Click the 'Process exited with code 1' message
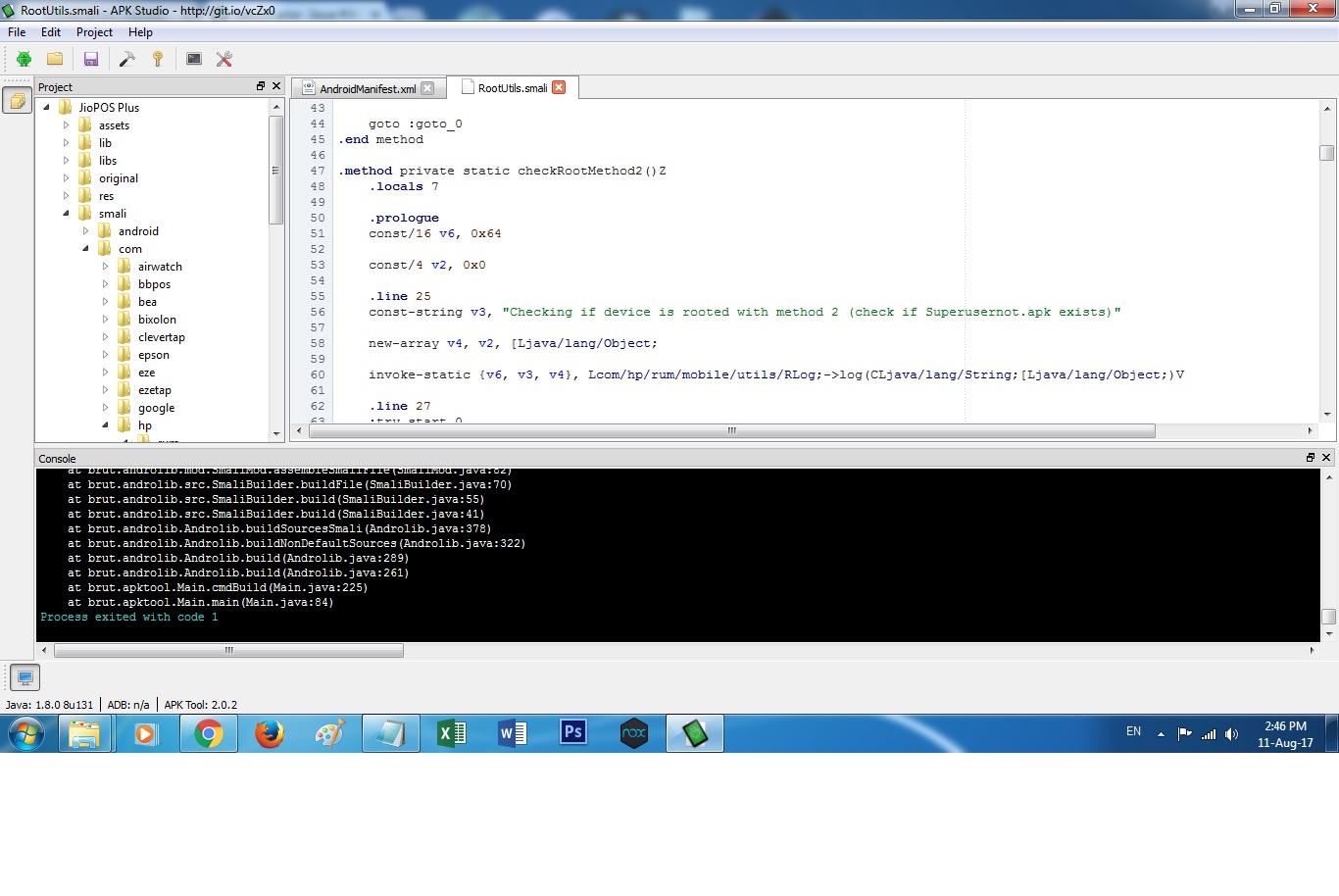This screenshot has height=896, width=1339. coord(129,617)
